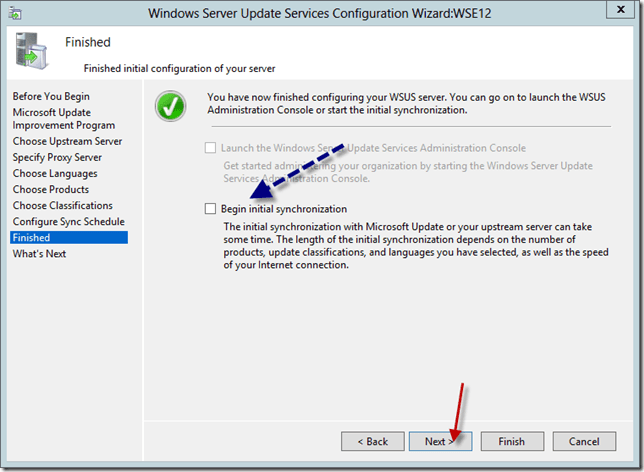Screen dimensions: 644x472
Task: Click the Back button
Action: click(373, 441)
